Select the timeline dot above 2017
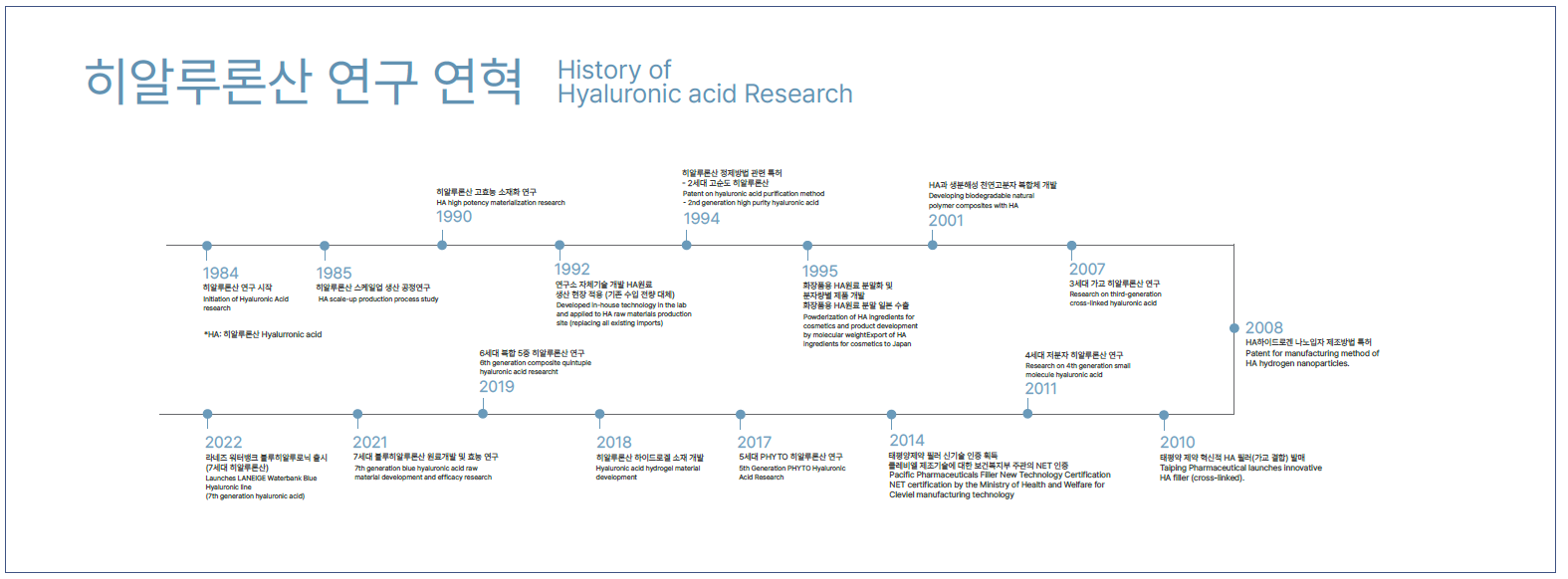Image resolution: width=1568 pixels, height=579 pixels. pyautogui.click(x=741, y=415)
